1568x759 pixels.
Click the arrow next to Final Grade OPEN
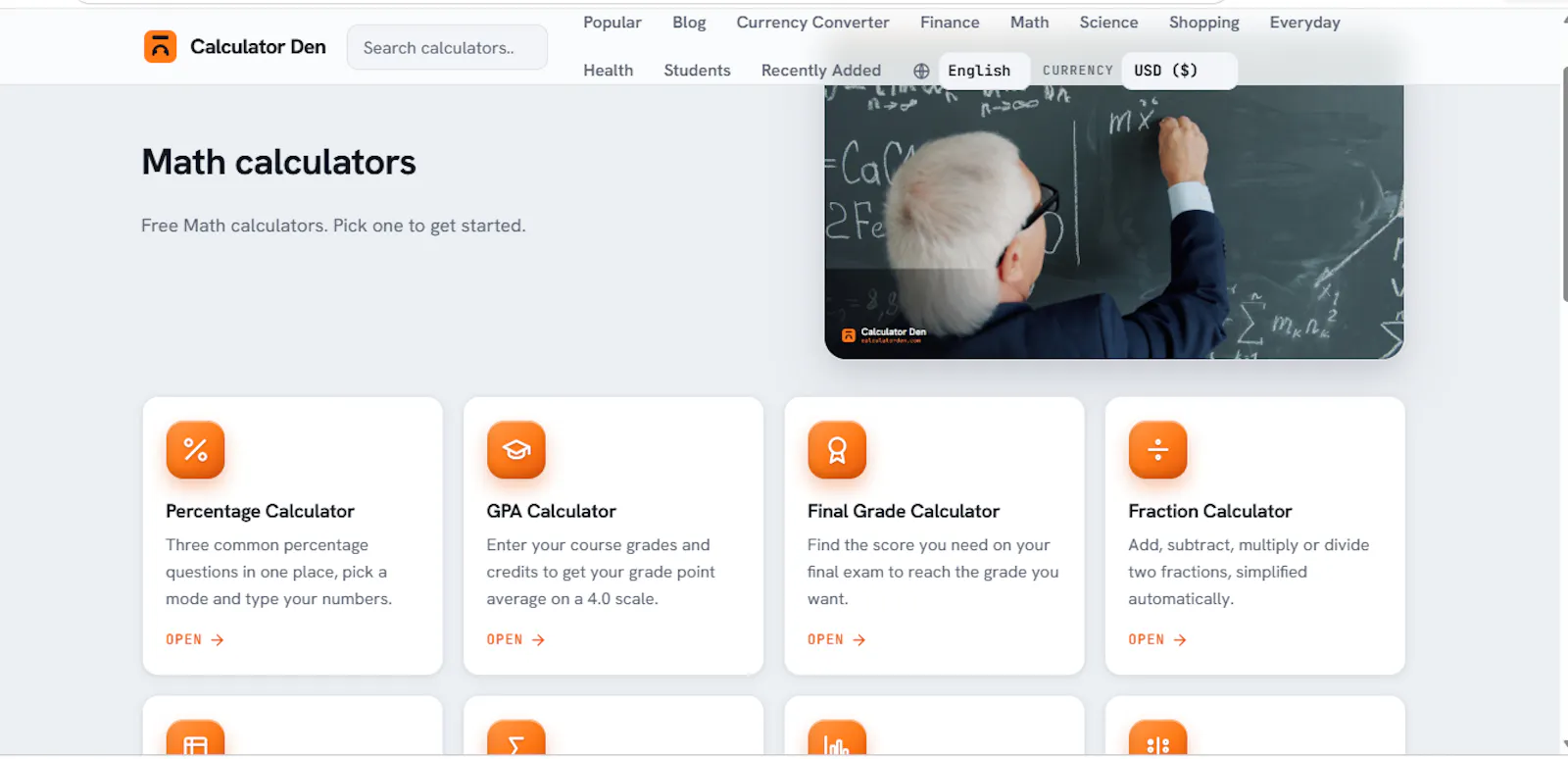859,639
